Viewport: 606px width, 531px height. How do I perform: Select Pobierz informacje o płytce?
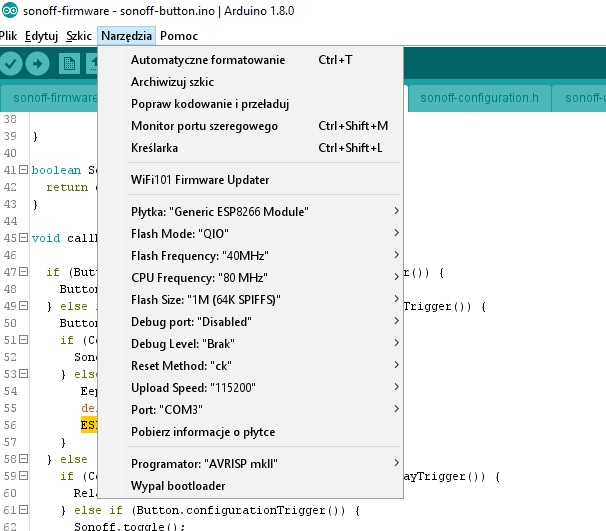pyautogui.click(x=250, y=432)
